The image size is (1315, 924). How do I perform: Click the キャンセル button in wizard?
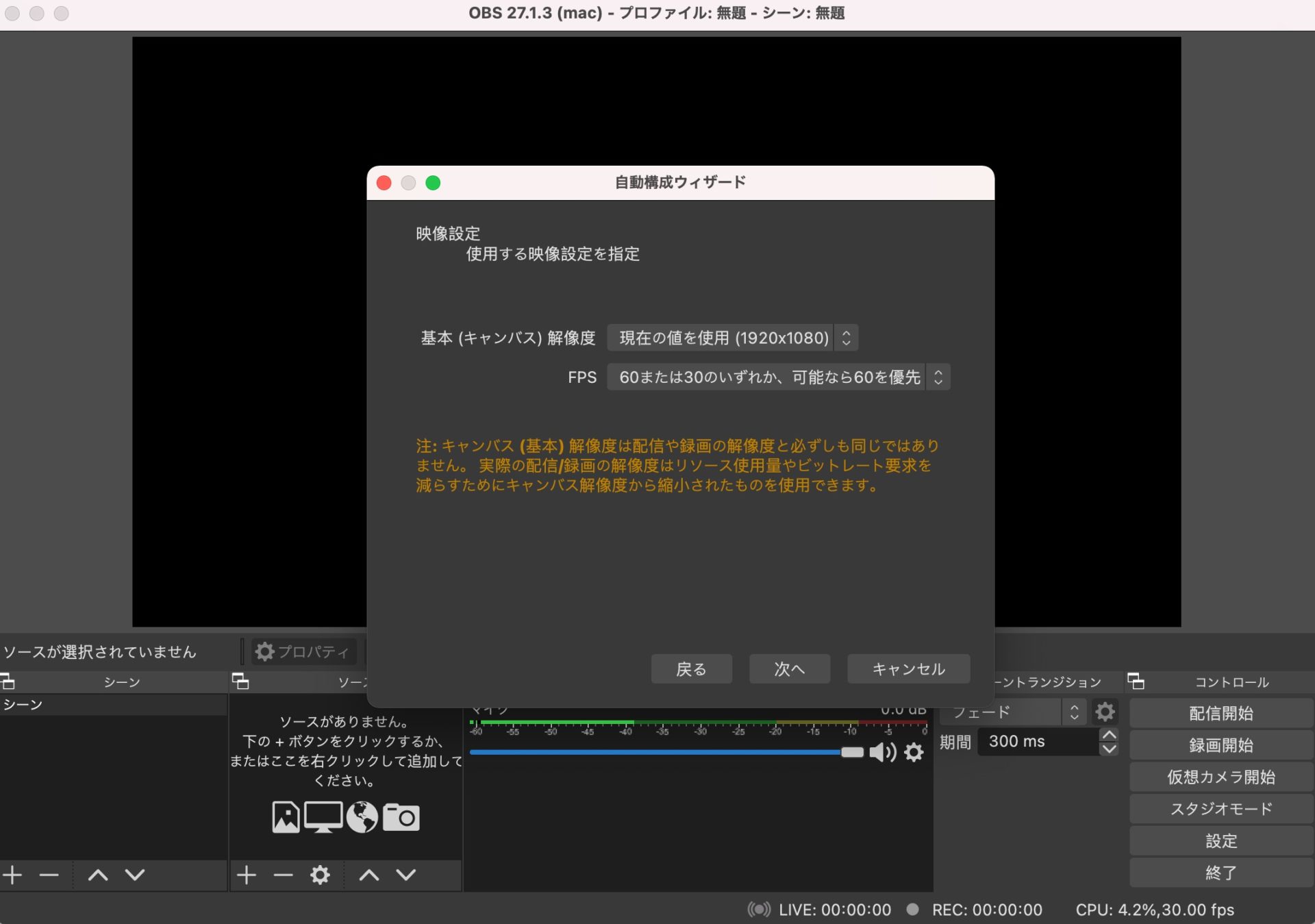pos(908,669)
